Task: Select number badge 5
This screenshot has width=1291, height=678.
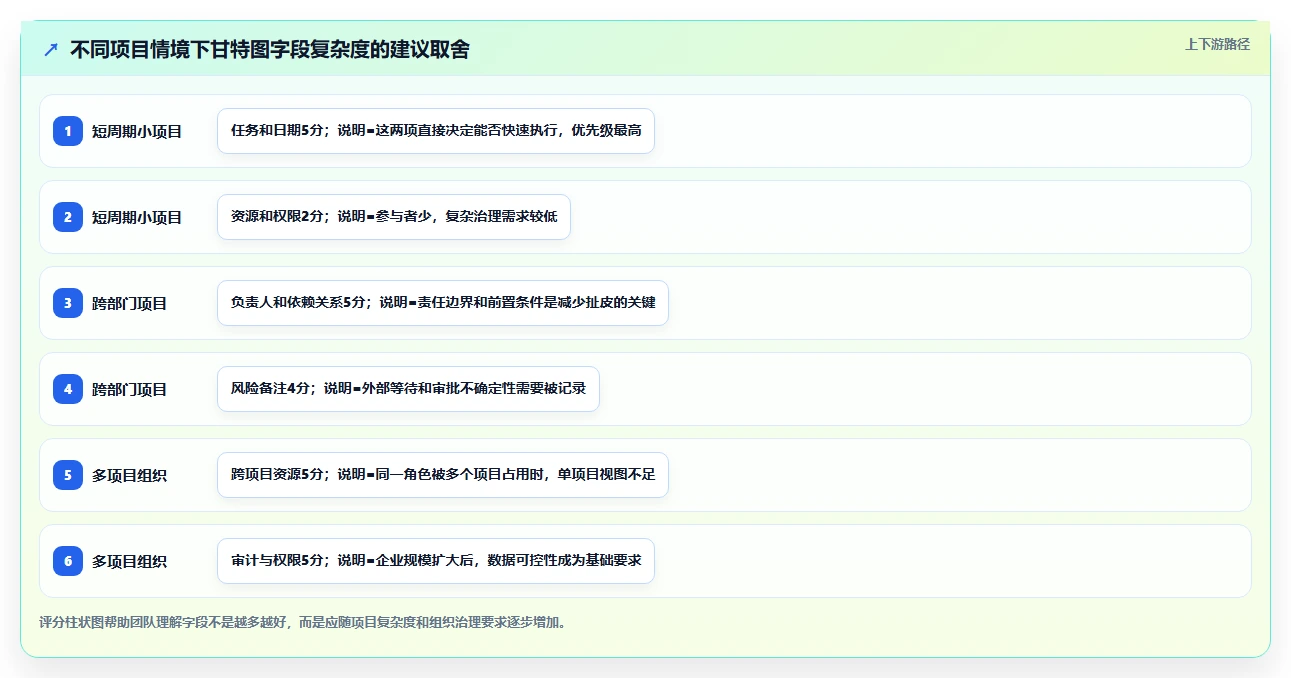Action: tap(68, 475)
